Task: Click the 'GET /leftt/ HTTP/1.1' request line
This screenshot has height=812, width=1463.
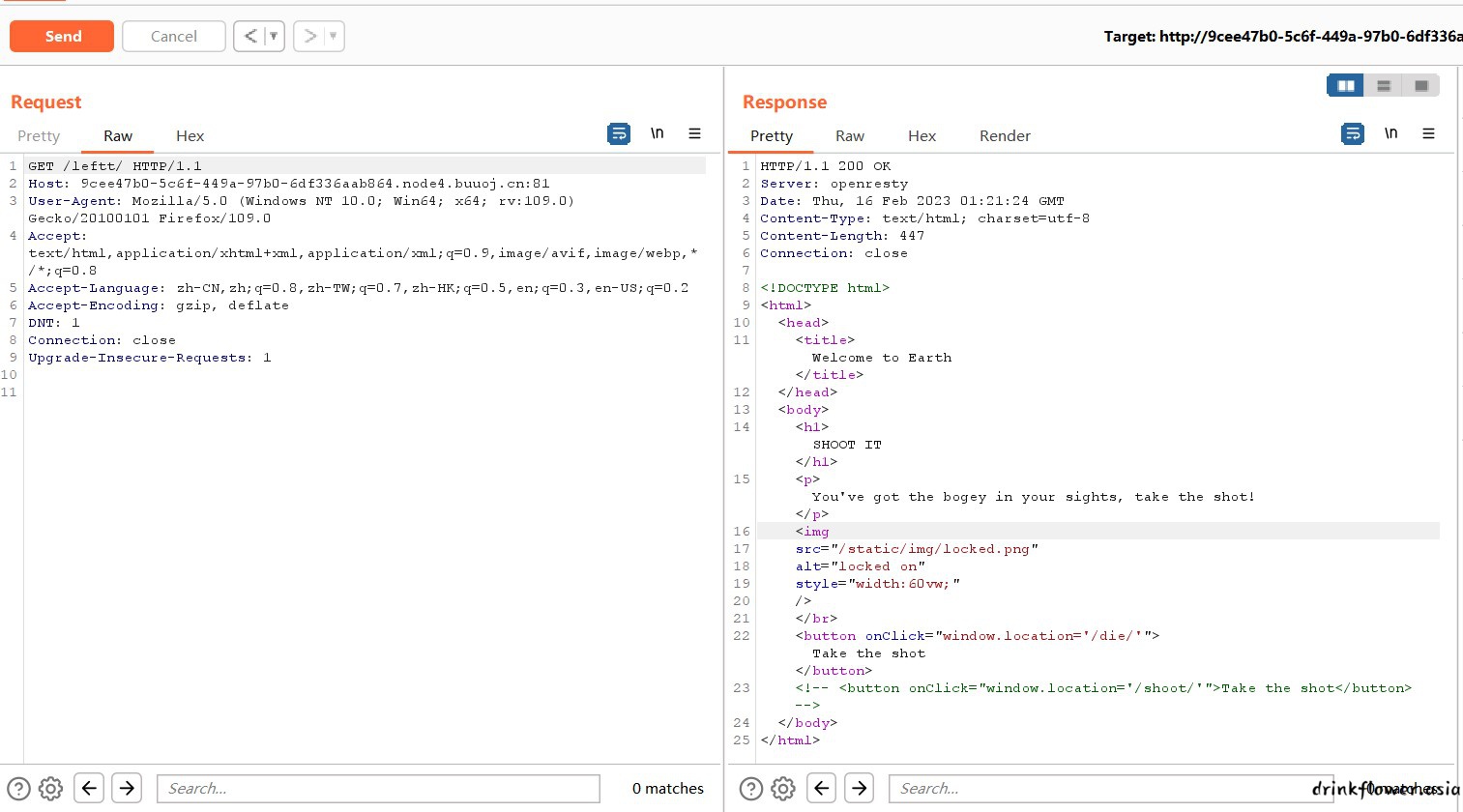Action: coord(115,166)
